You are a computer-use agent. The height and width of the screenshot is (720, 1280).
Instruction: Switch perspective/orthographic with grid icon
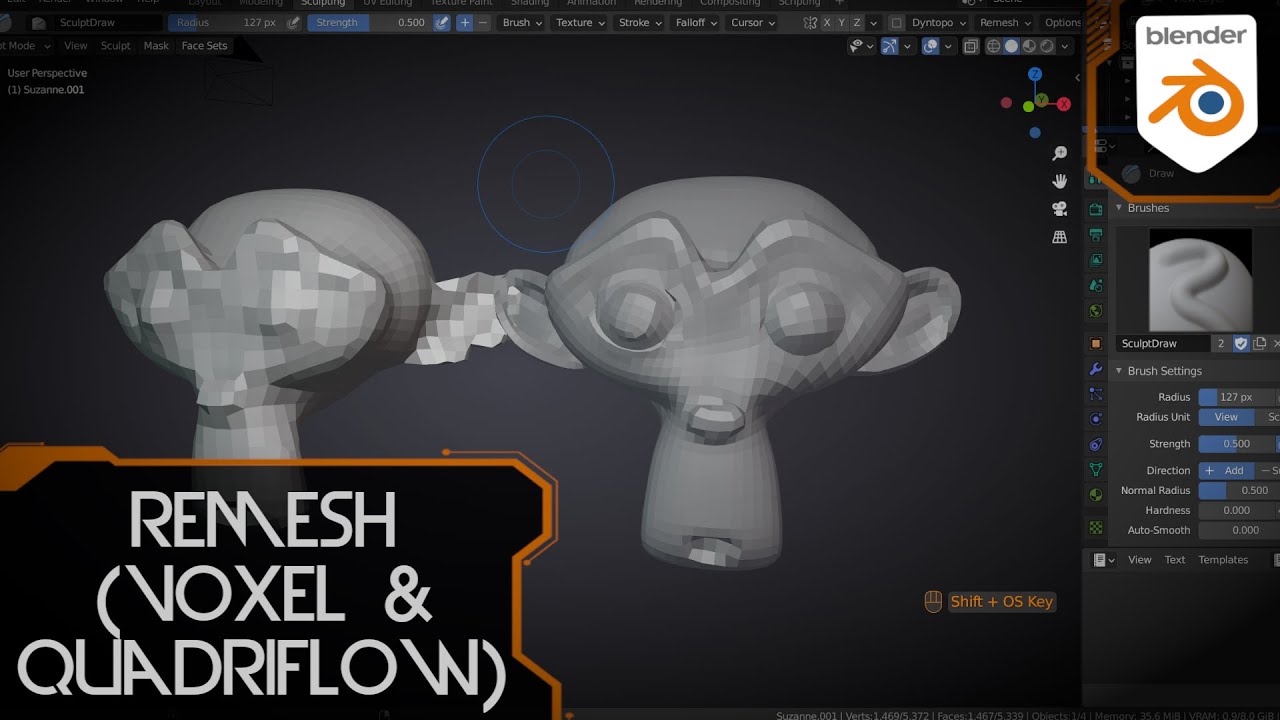click(x=1060, y=237)
